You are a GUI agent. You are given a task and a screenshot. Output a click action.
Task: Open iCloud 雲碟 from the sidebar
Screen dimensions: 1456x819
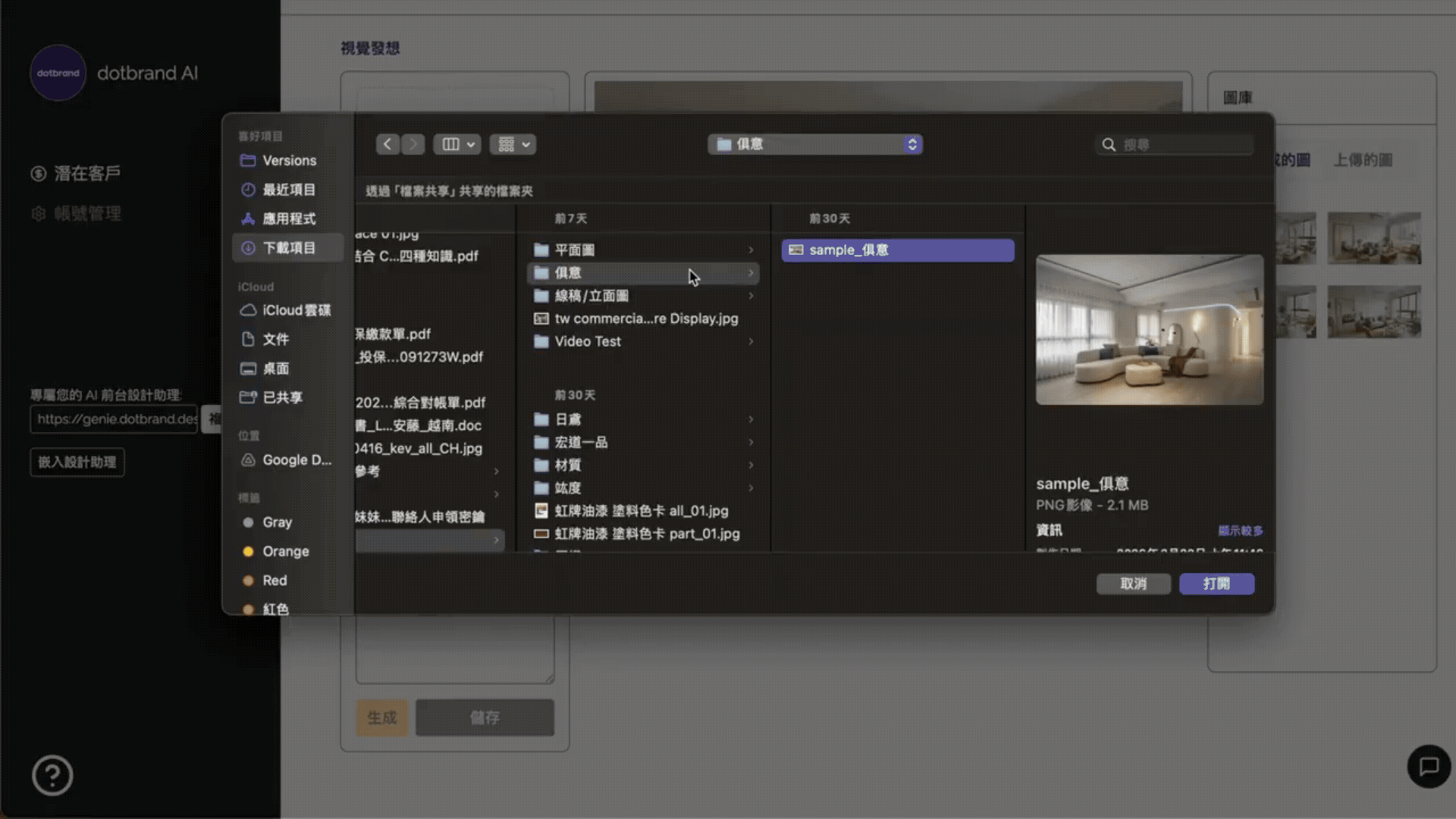pos(294,310)
